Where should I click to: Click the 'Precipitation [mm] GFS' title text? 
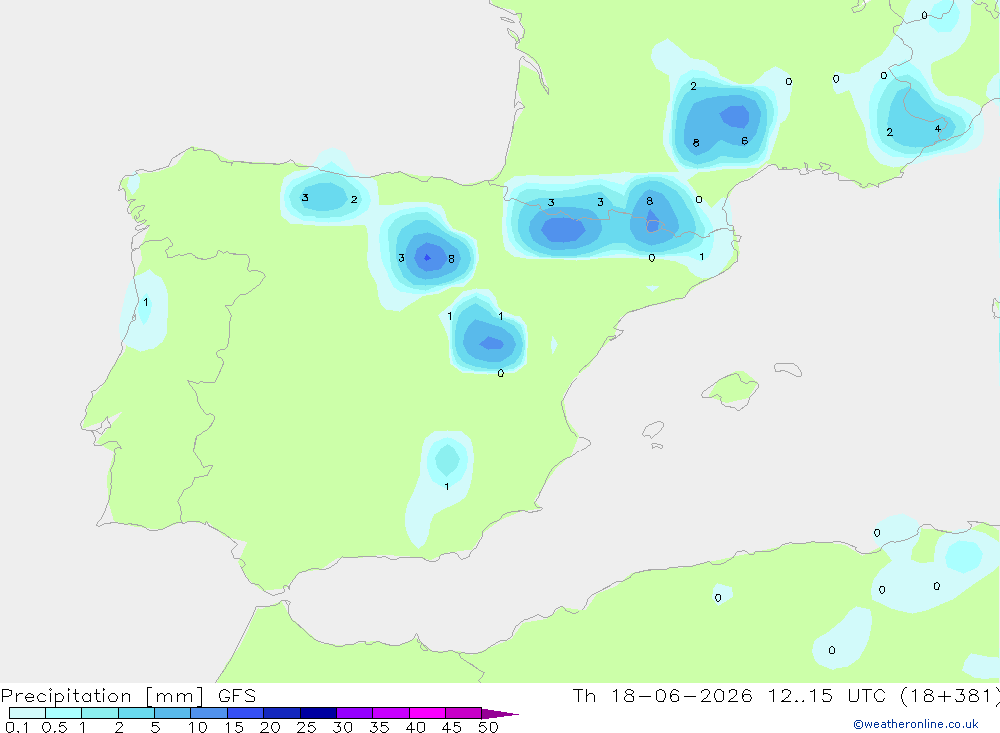pyautogui.click(x=128, y=696)
